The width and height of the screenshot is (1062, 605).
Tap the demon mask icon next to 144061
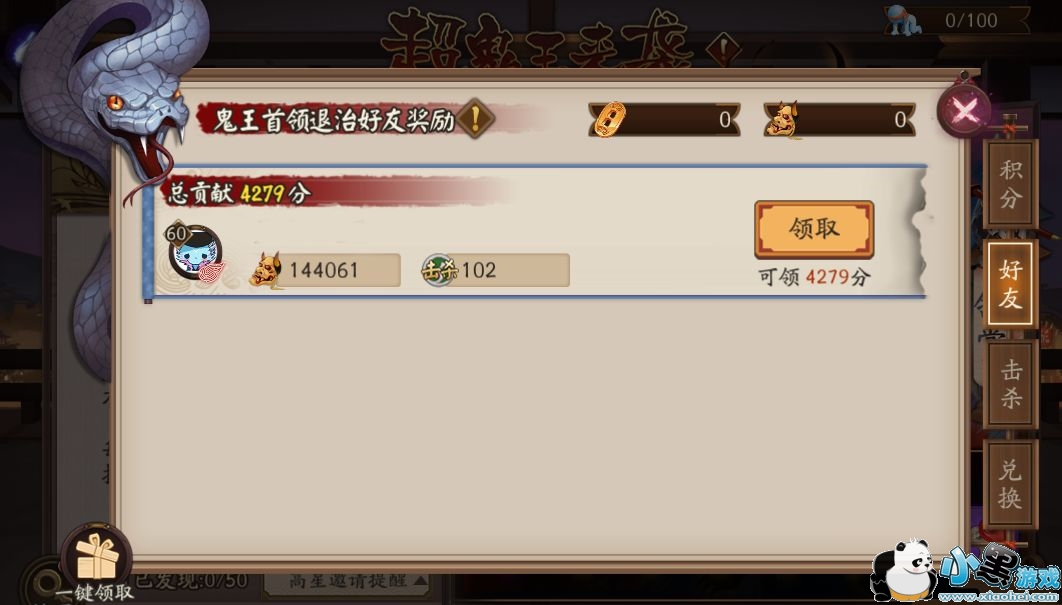tap(266, 270)
